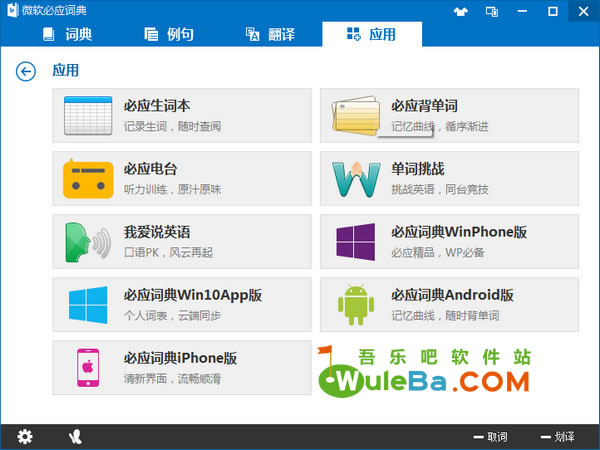600x450 pixels.
Task: Click description 清新界面，流畅顺滑
Action: pyautogui.click(x=172, y=379)
